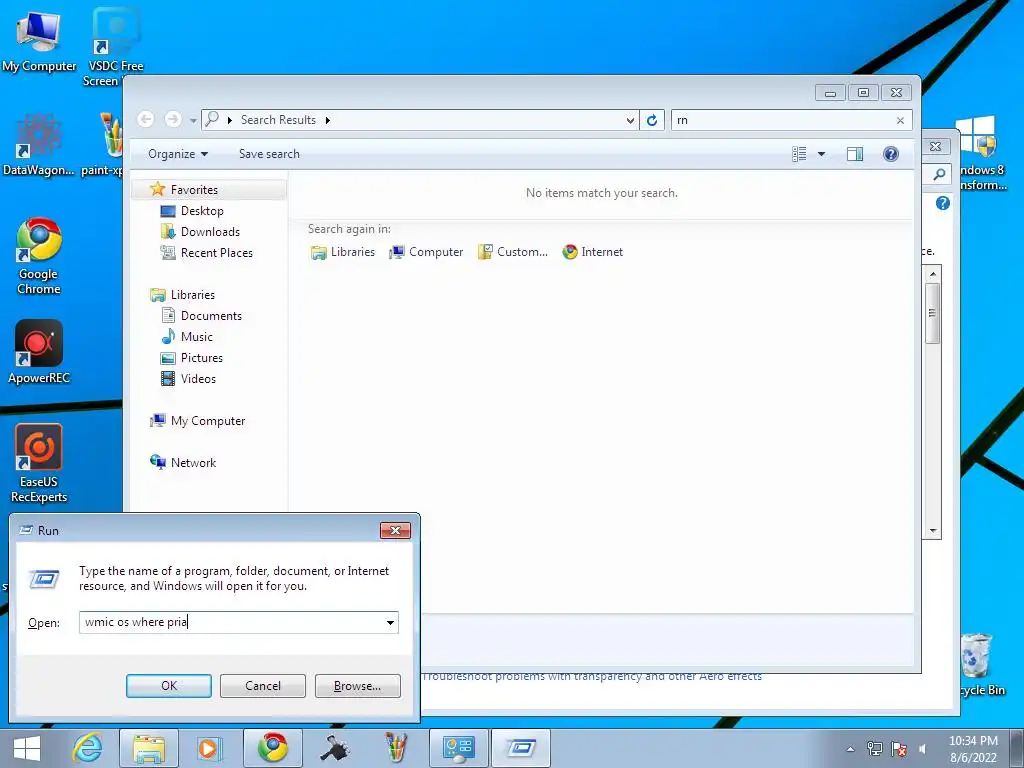Click Browse in the Run dialog
The height and width of the screenshot is (768, 1024).
coord(357,686)
